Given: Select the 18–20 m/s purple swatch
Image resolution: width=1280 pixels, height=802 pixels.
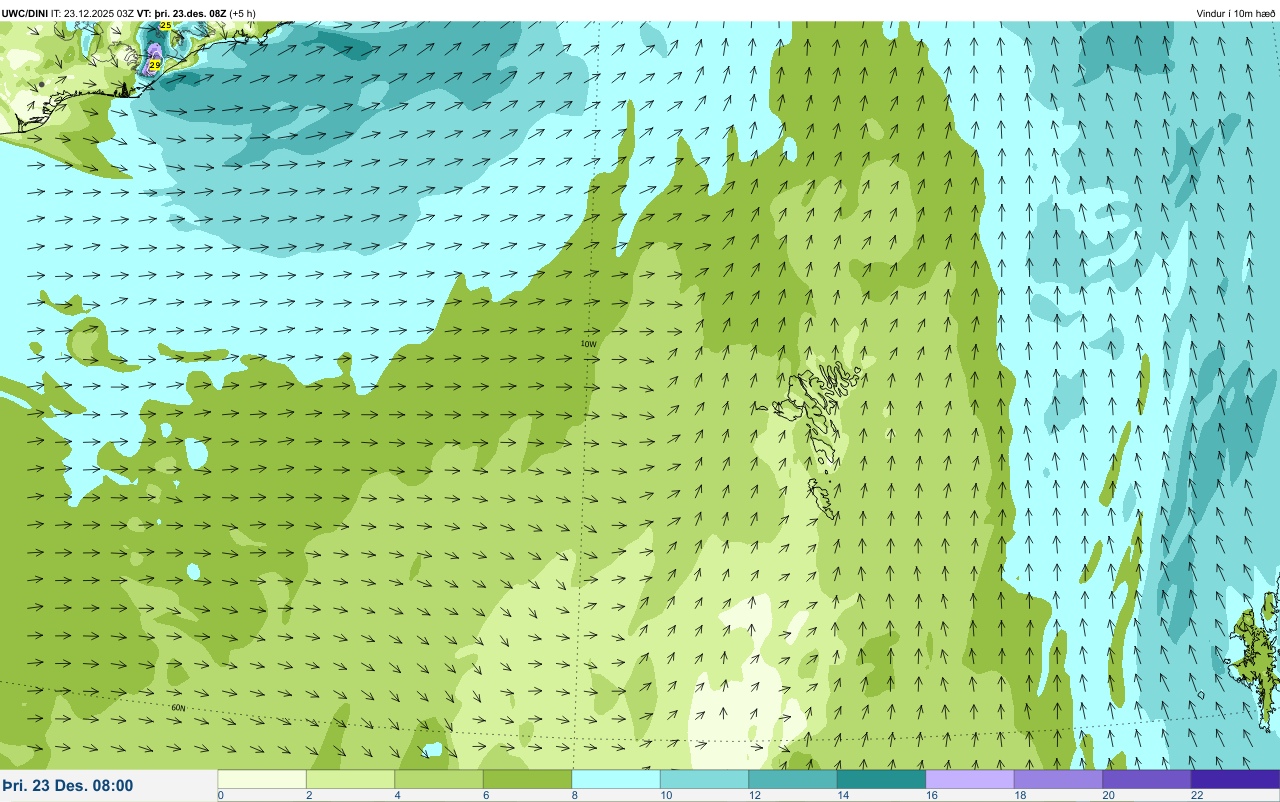Looking at the screenshot, I should tap(1058, 779).
